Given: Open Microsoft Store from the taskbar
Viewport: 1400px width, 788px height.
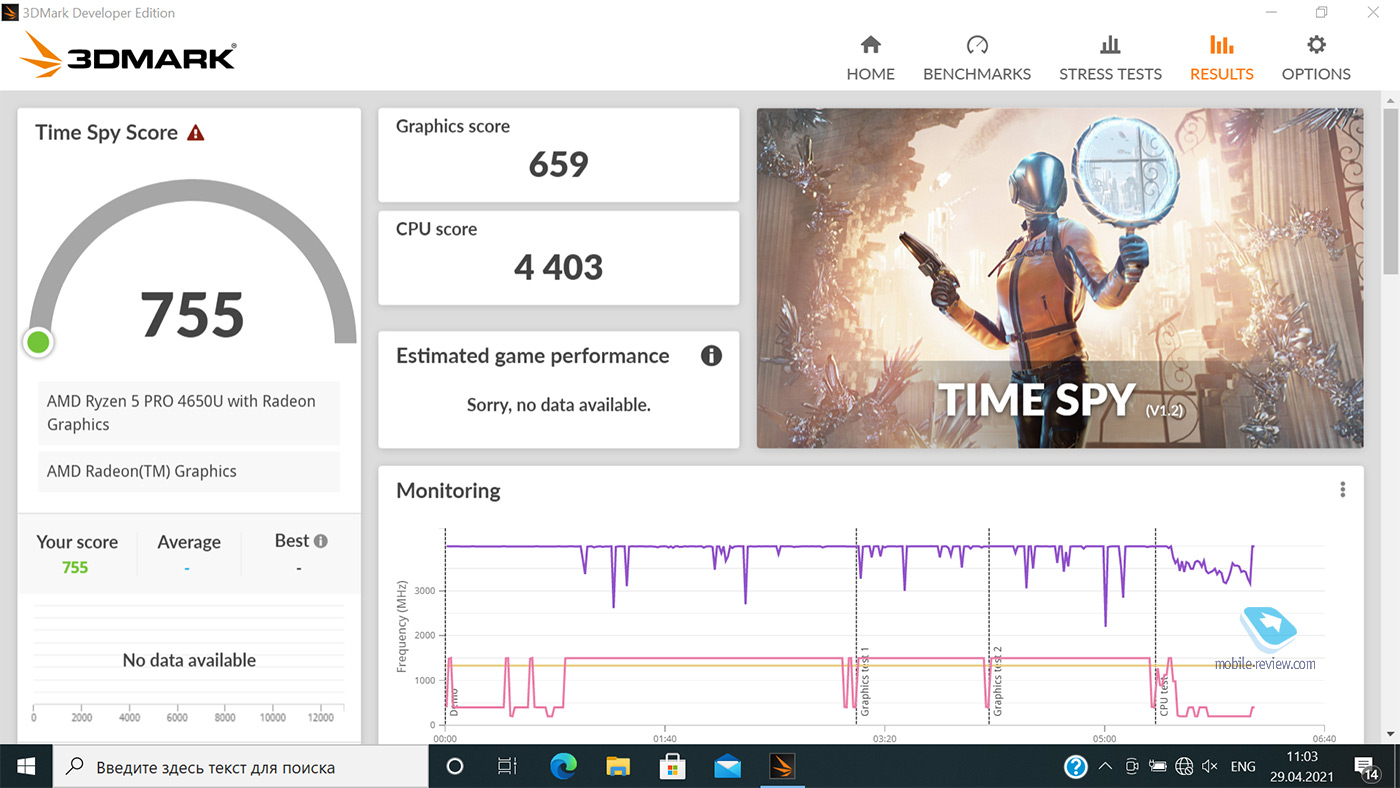Looking at the screenshot, I should coord(672,767).
